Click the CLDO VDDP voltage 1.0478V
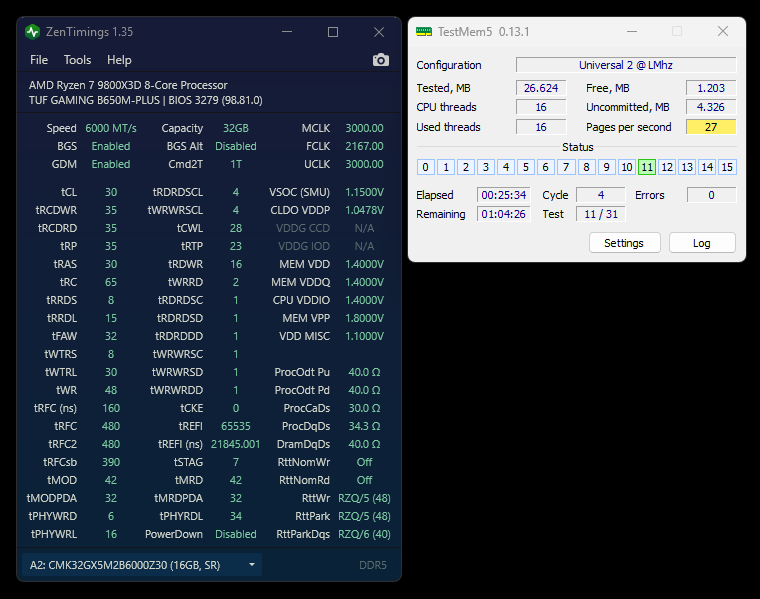The width and height of the screenshot is (760, 599). pyautogui.click(x=364, y=210)
